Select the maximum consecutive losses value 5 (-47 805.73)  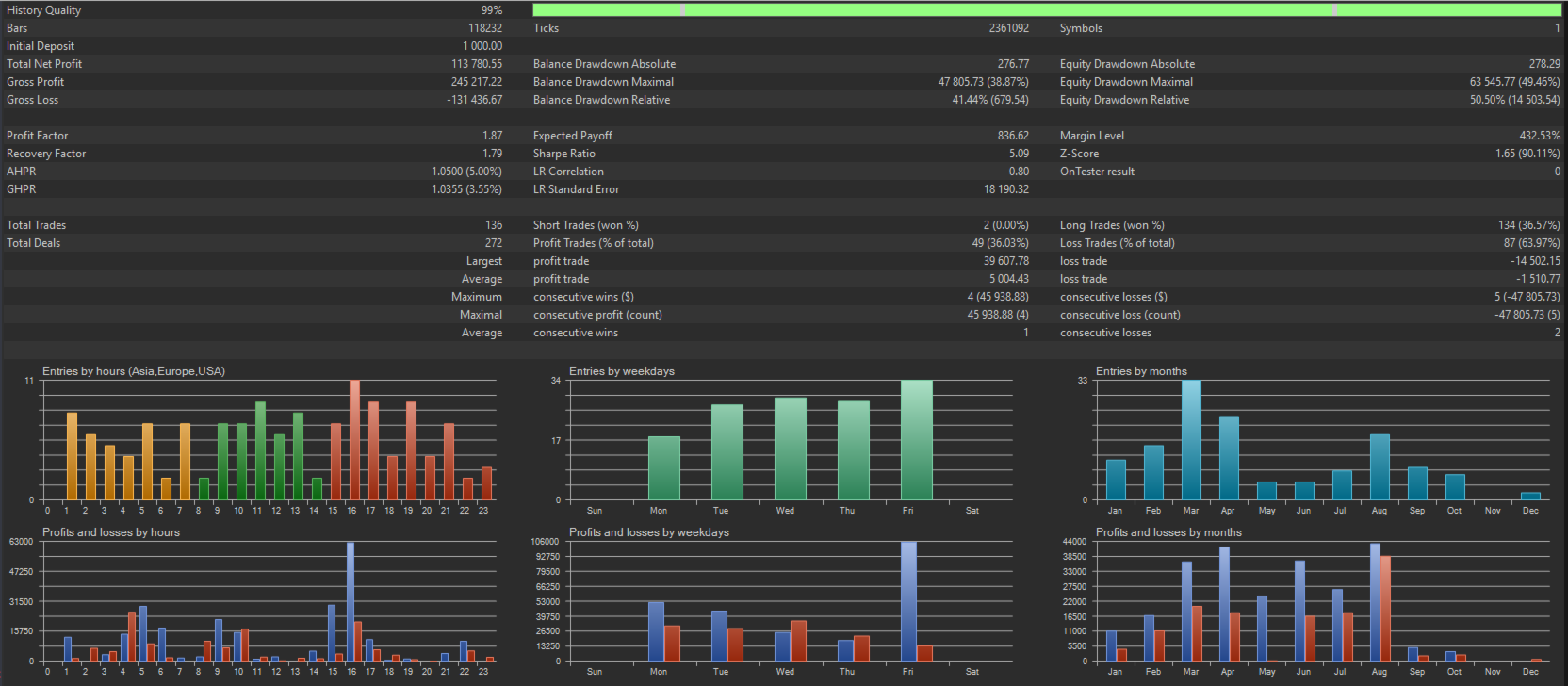click(x=1527, y=297)
